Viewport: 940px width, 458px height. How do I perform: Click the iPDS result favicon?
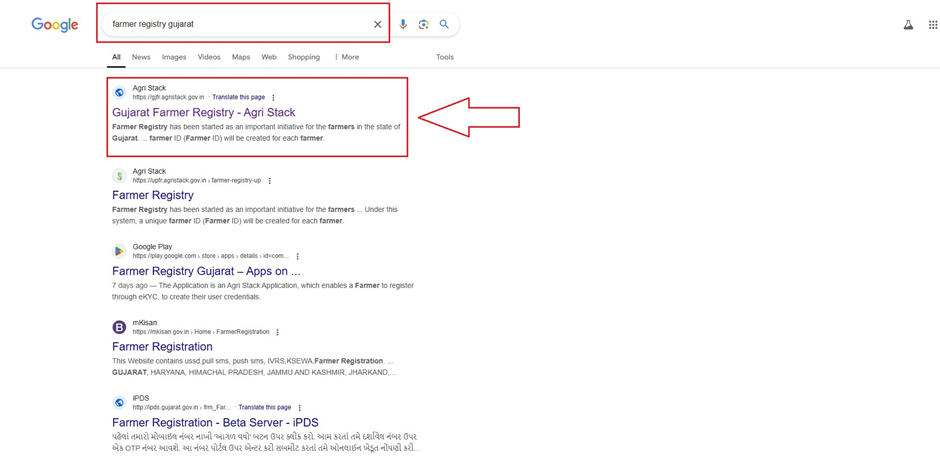119,403
